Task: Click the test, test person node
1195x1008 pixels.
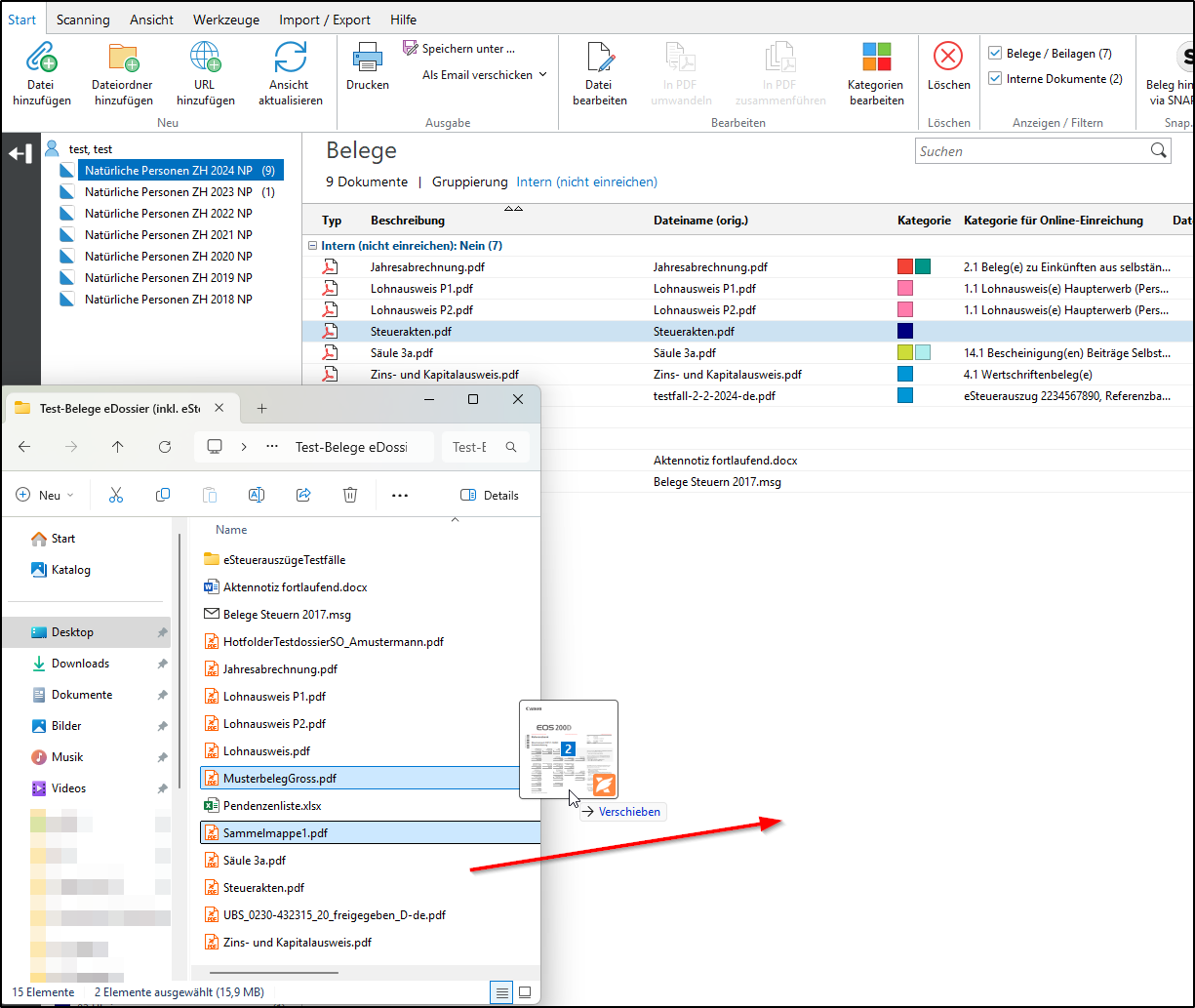Action: (90, 149)
